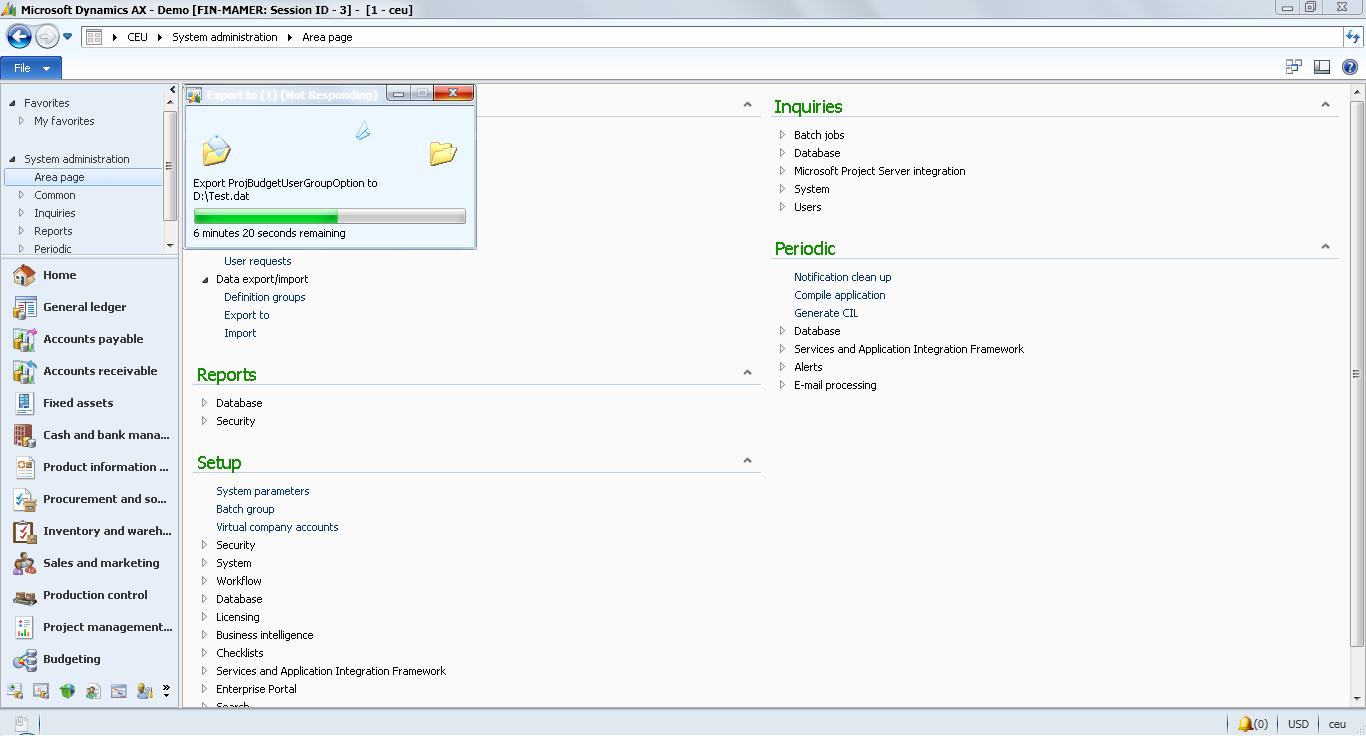
Task: Click the export progress bar
Action: [330, 216]
